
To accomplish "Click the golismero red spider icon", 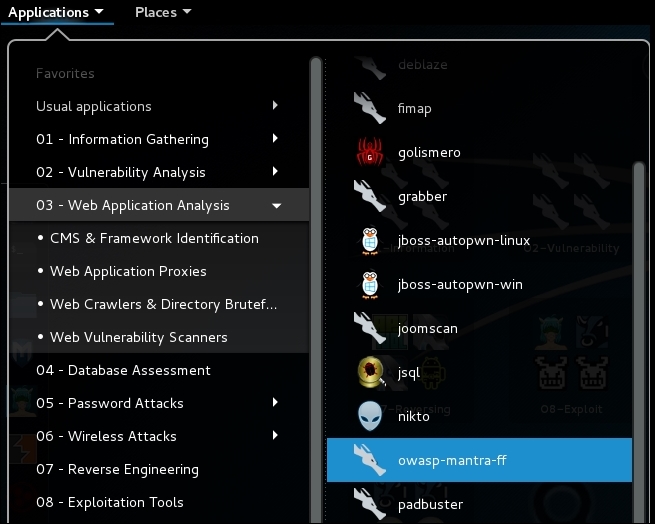I will click(x=370, y=152).
